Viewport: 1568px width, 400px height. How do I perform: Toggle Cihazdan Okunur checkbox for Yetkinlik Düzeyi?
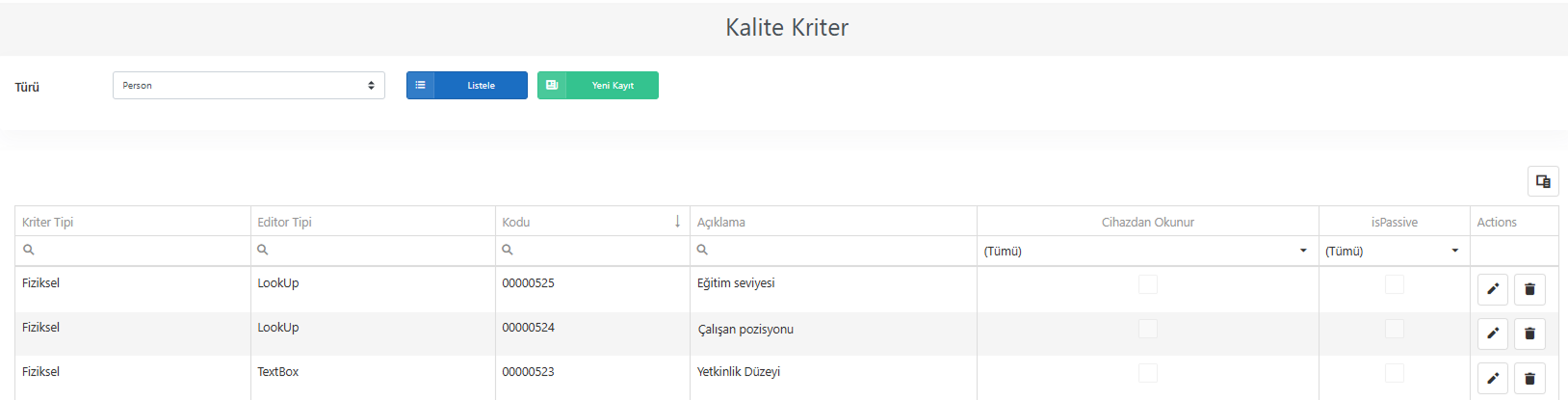1148,373
